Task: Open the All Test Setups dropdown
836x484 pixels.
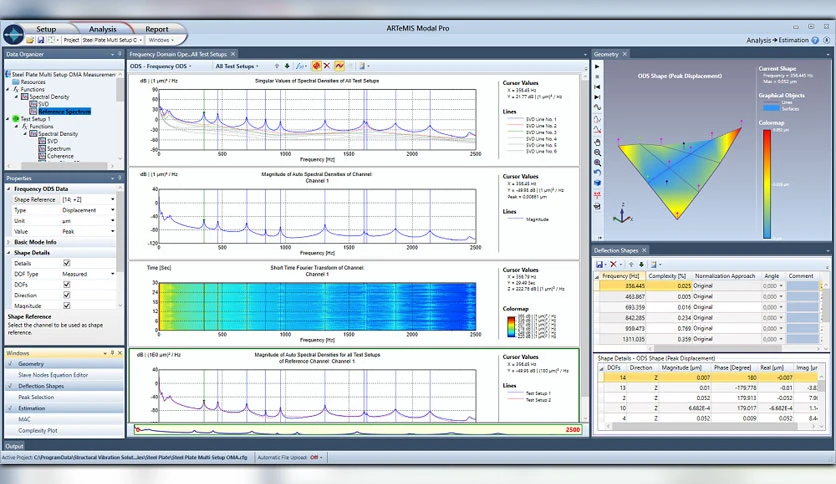Action: pos(237,66)
